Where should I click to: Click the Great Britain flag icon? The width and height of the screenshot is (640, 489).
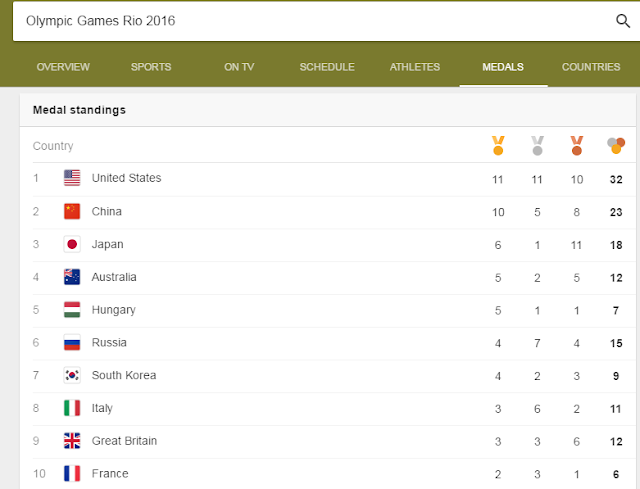pos(72,441)
